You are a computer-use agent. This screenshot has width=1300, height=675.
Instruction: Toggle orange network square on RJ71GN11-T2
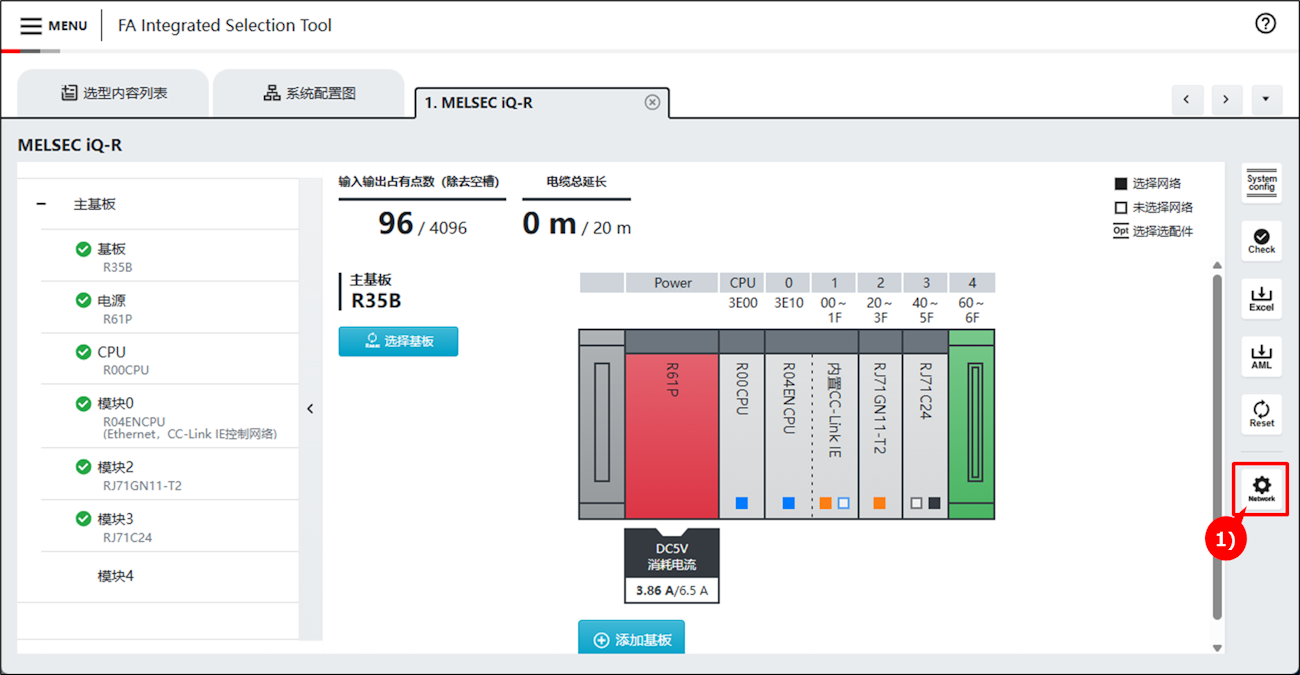879,503
